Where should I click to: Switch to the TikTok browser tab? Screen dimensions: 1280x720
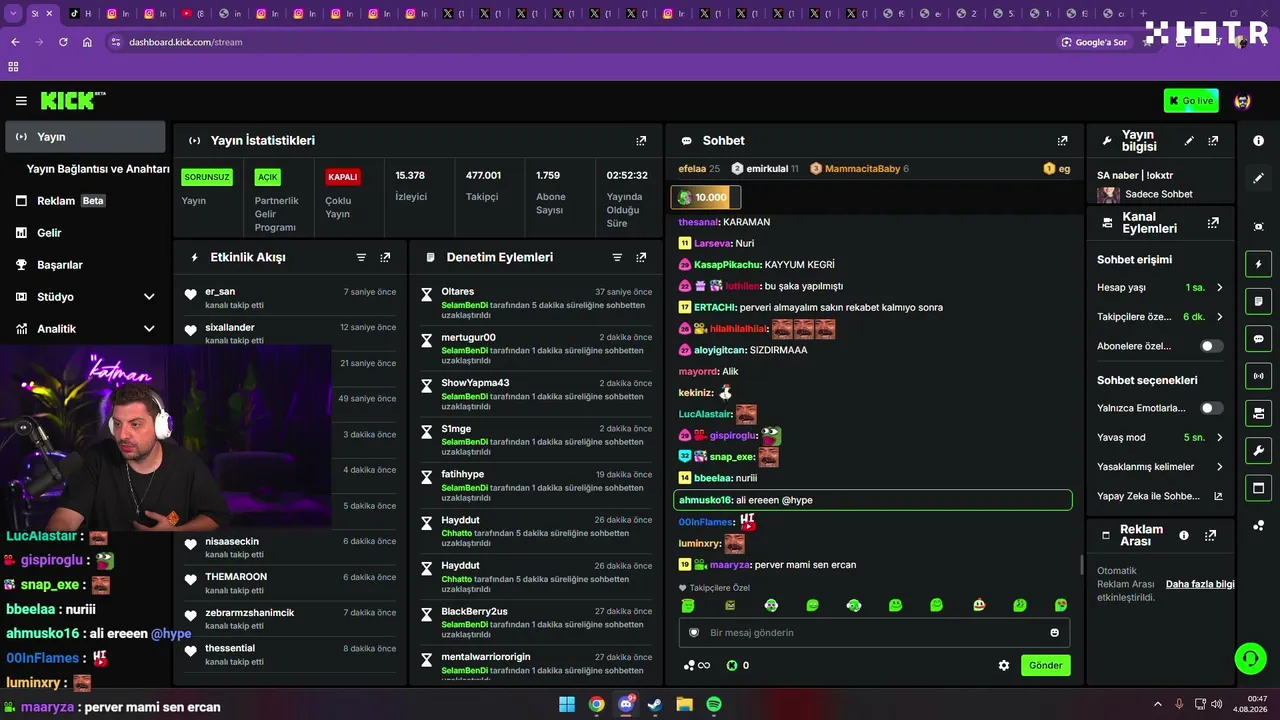81,14
